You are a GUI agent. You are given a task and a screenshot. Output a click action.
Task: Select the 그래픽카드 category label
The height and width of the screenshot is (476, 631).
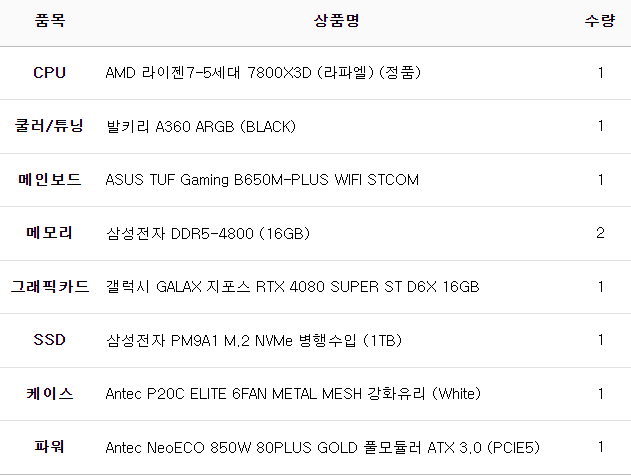[49, 287]
